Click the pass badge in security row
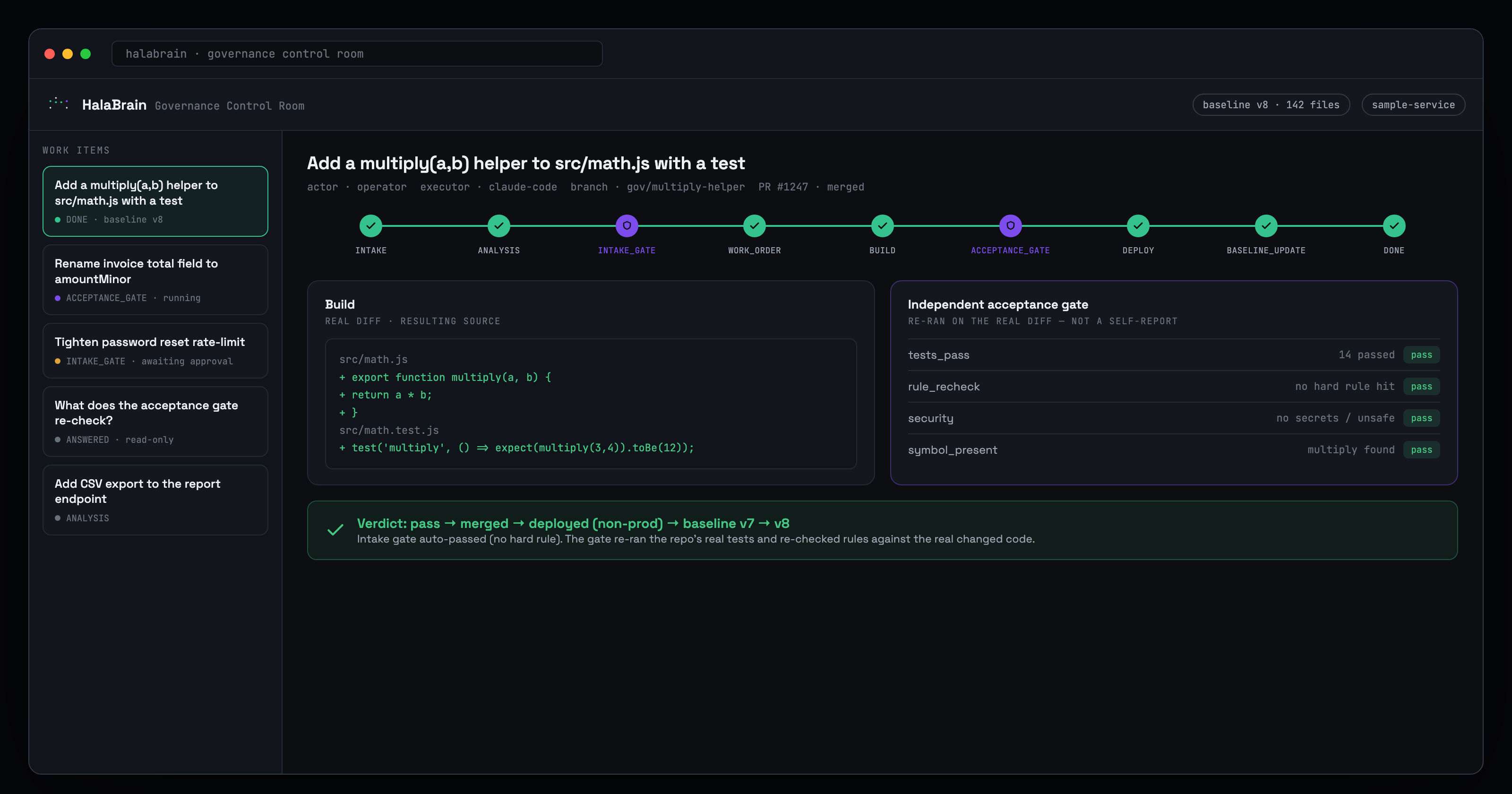Screen dimensions: 1512x794 pos(1421,418)
